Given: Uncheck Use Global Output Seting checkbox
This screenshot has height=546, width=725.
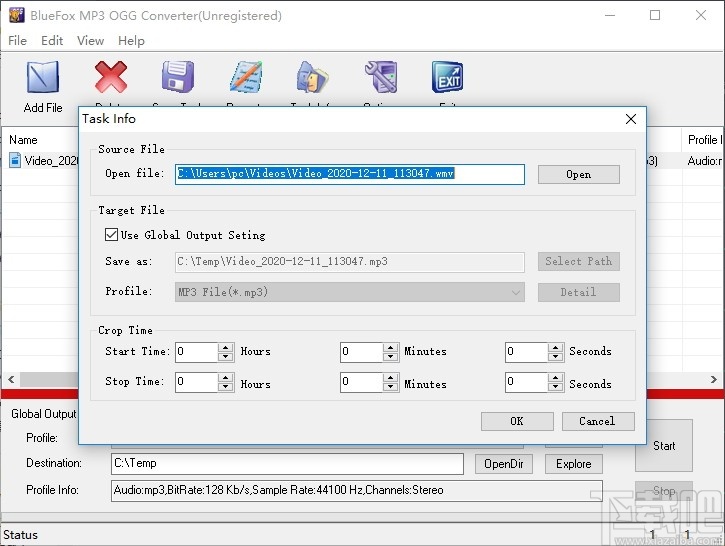Looking at the screenshot, I should [x=111, y=234].
